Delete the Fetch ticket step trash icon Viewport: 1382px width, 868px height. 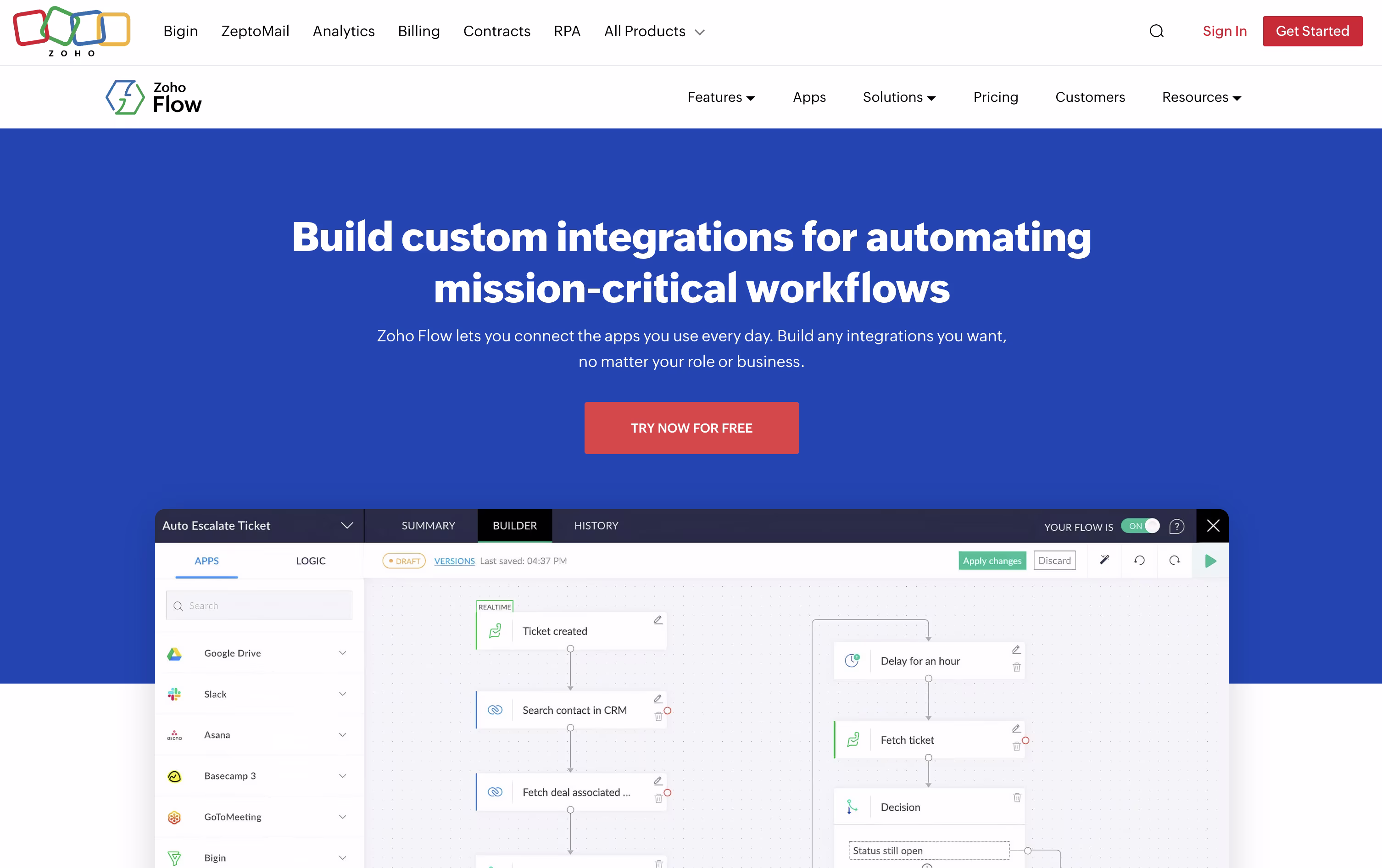click(1016, 746)
